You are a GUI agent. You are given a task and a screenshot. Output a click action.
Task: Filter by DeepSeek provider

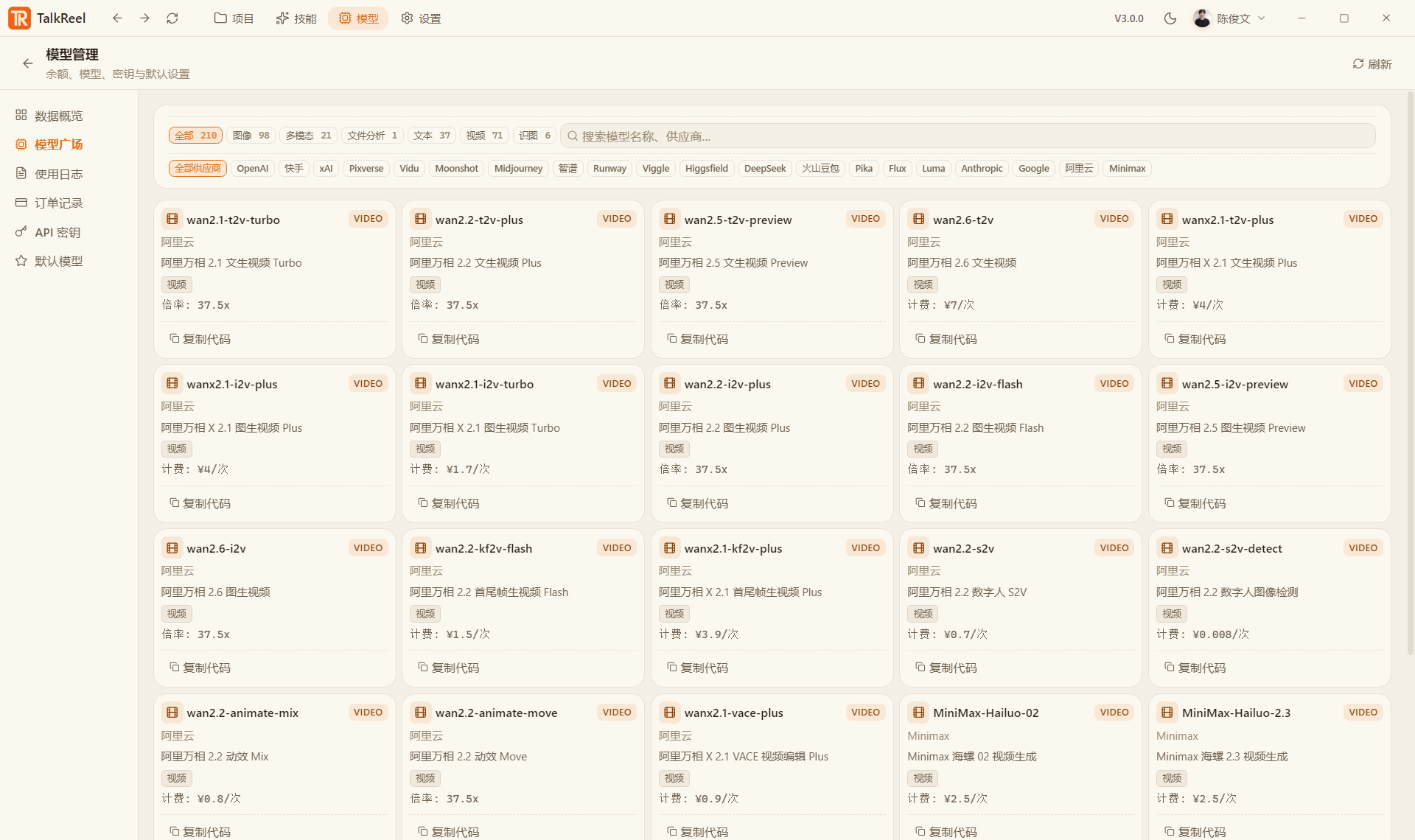click(x=765, y=169)
